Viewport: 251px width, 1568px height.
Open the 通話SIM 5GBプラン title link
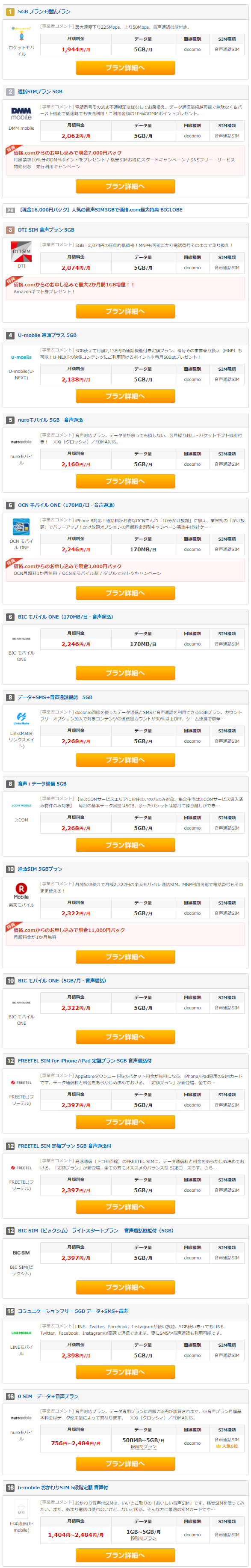pyautogui.click(x=40, y=869)
